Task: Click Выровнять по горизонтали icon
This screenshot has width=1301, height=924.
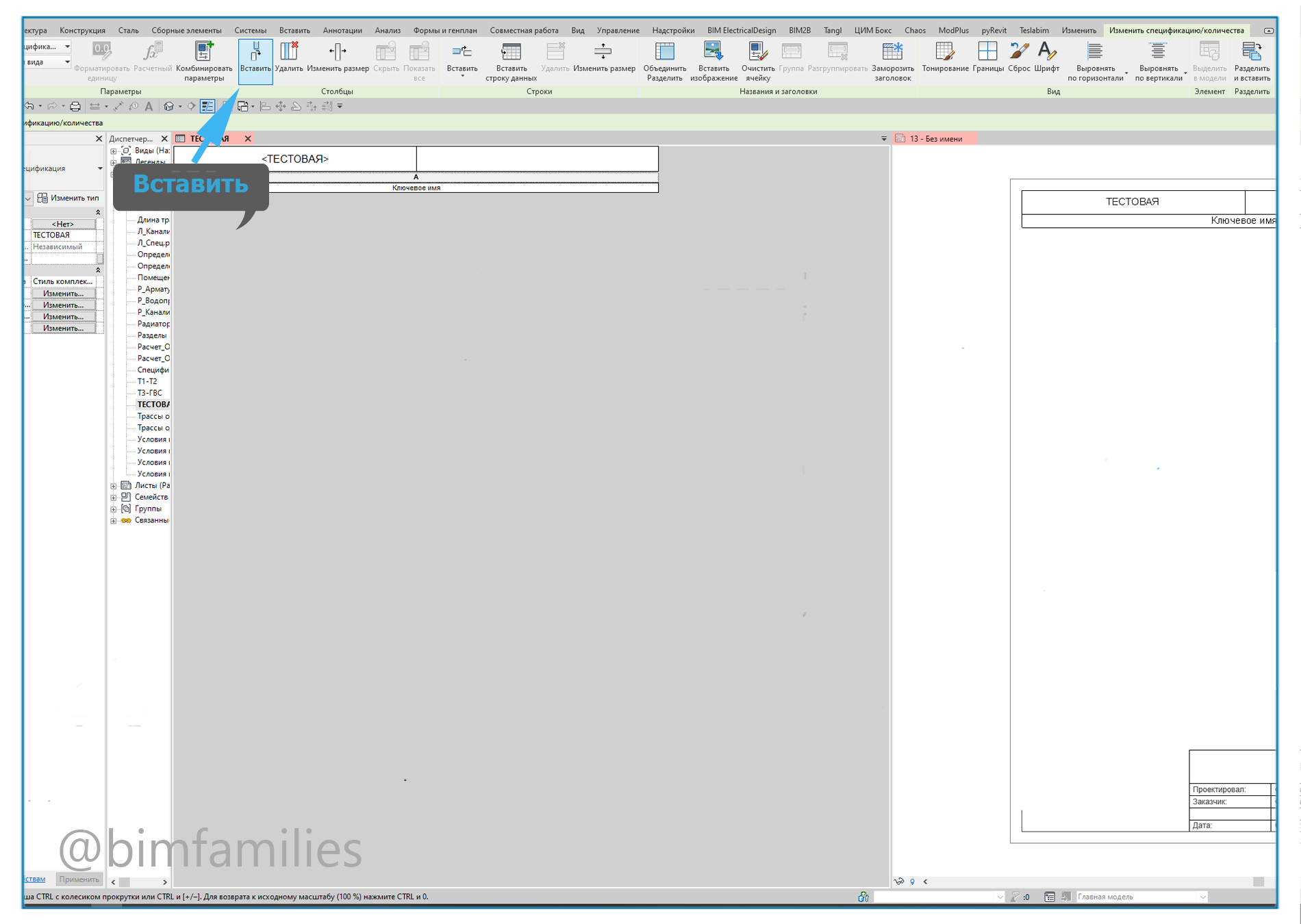Action: [1096, 60]
